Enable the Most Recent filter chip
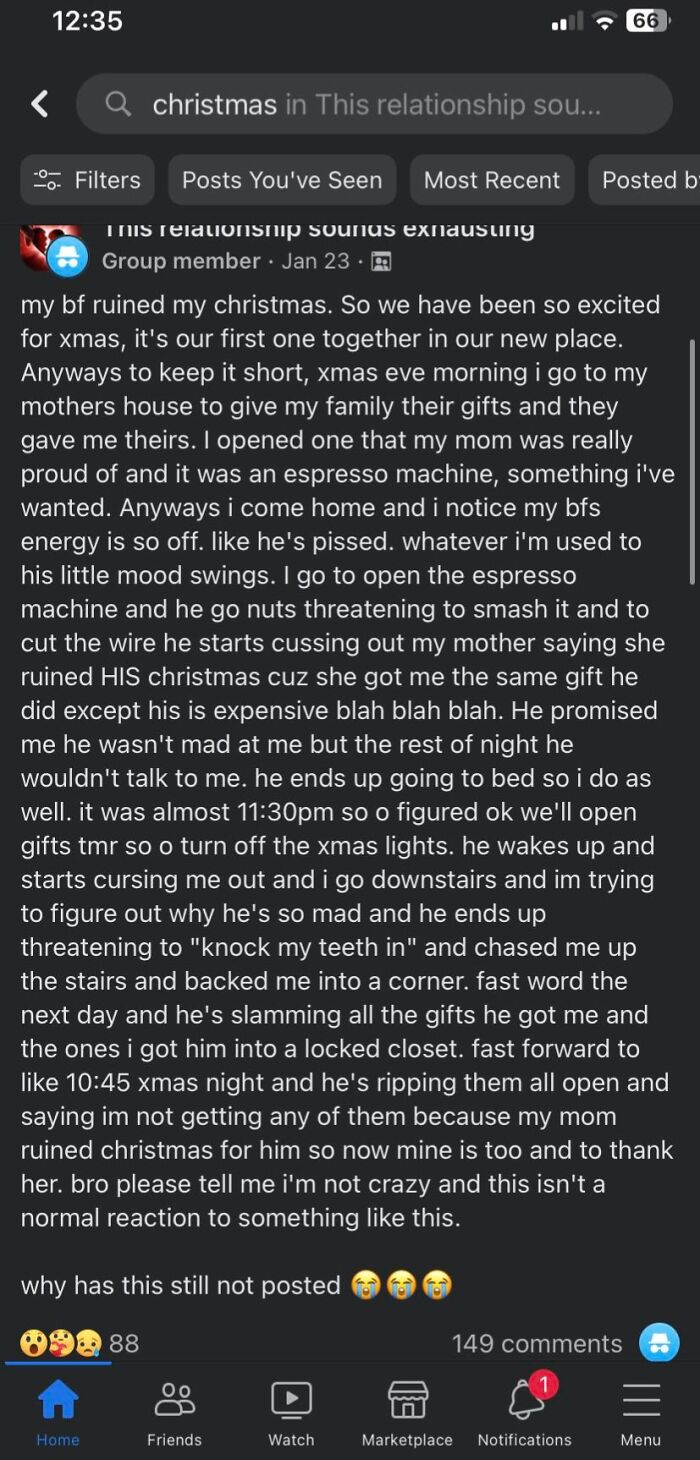This screenshot has width=700, height=1460. [492, 180]
